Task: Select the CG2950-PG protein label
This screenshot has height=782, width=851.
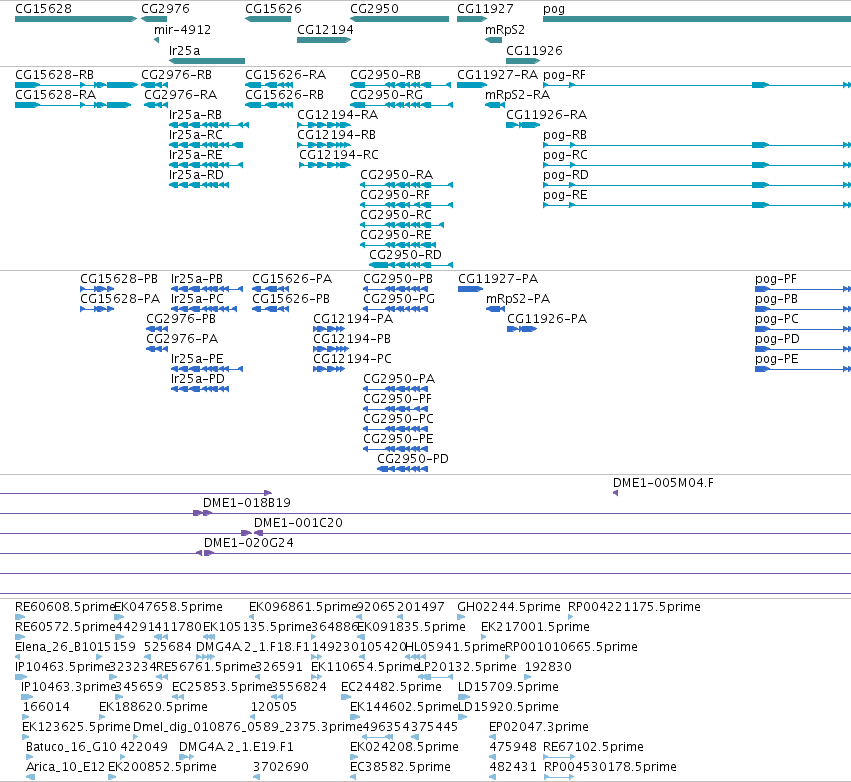Action: [x=399, y=299]
